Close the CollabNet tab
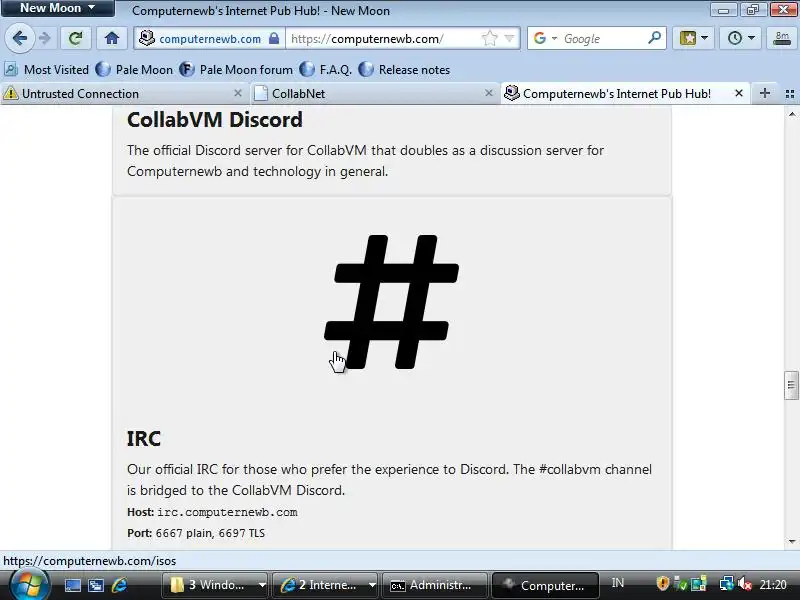This screenshot has width=800, height=600. tap(489, 93)
